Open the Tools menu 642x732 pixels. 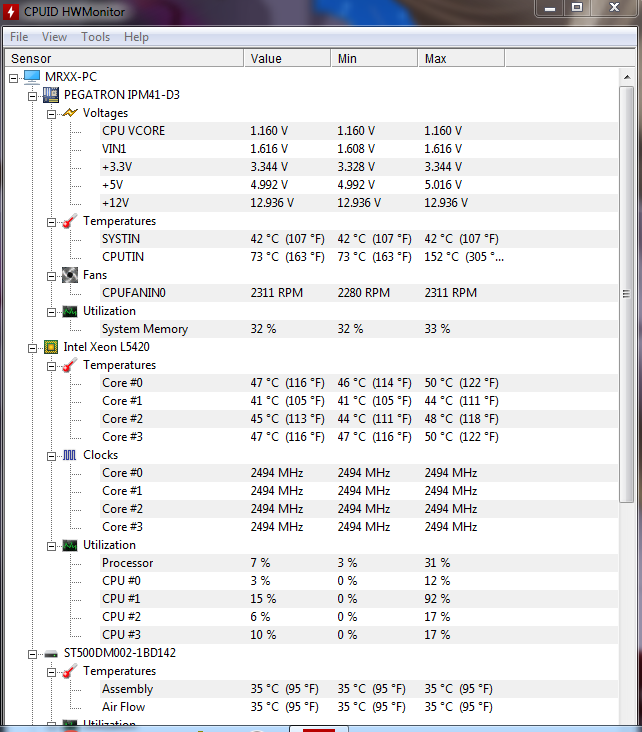point(95,37)
